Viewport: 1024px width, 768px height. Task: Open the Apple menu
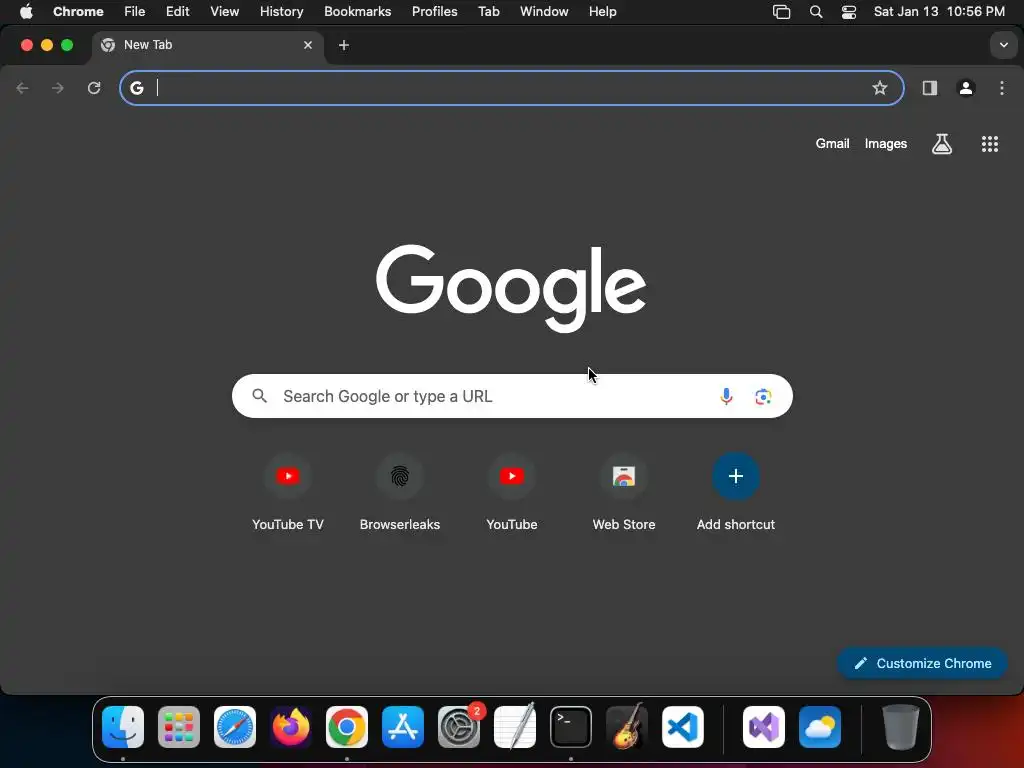coord(26,12)
